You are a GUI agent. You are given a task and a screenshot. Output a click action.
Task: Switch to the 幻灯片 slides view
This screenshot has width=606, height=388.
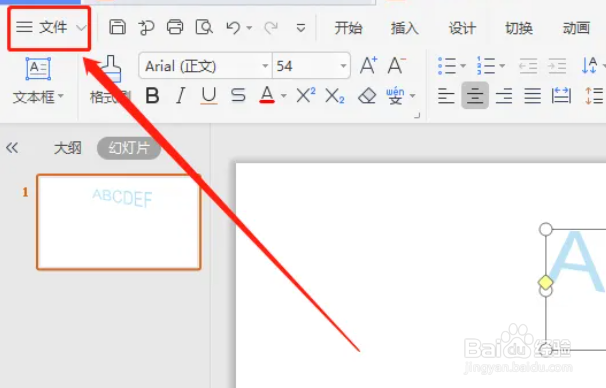tap(129, 148)
